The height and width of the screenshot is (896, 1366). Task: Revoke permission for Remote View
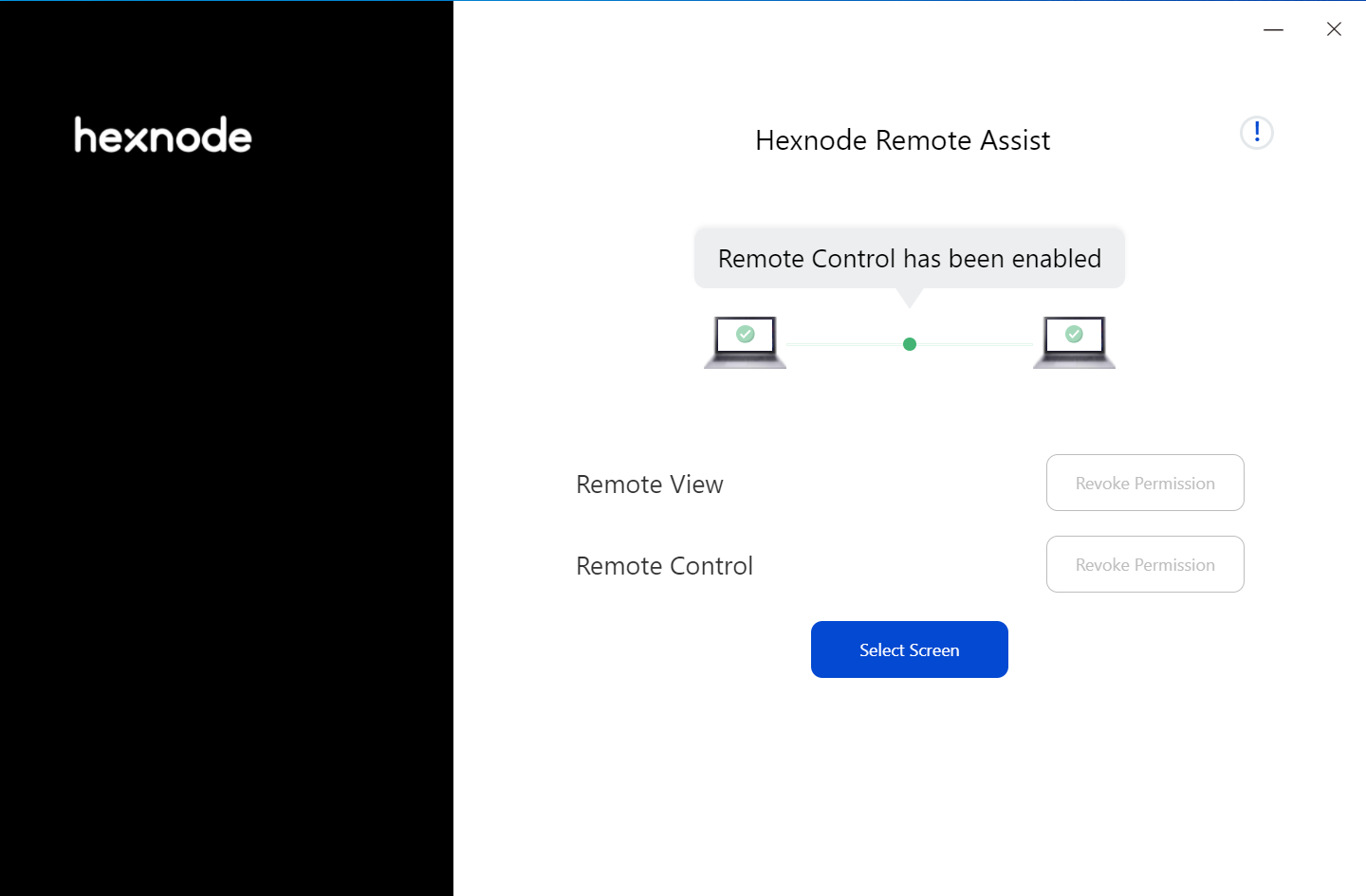click(x=1145, y=483)
